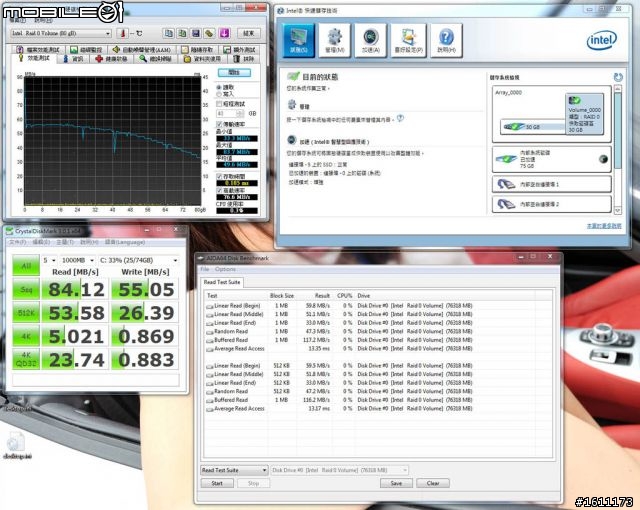Click the Save button in AIDA64 Disk Benchmark
This screenshot has width=640, height=510.
coord(396,483)
